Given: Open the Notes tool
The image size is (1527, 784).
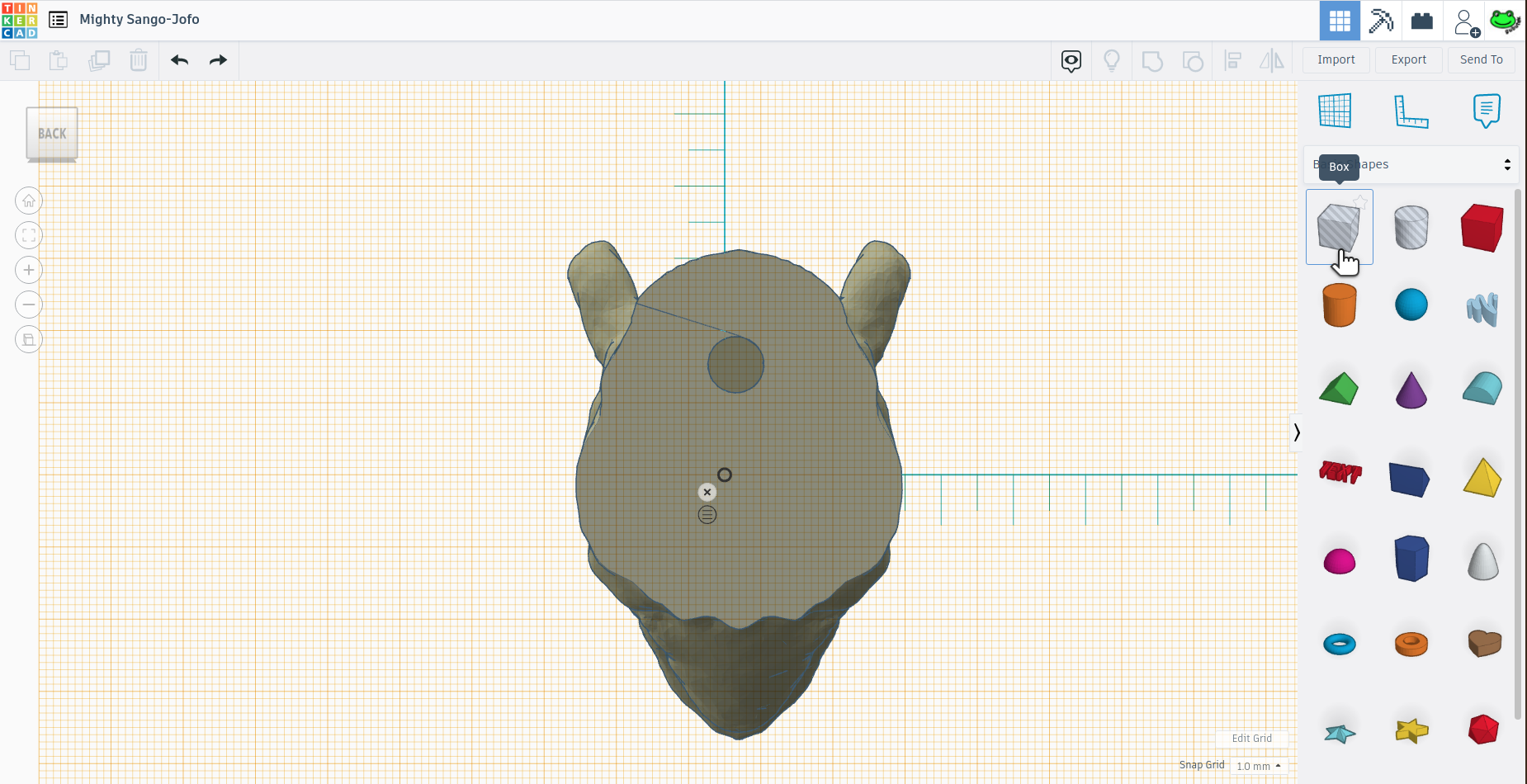Looking at the screenshot, I should (x=1487, y=111).
